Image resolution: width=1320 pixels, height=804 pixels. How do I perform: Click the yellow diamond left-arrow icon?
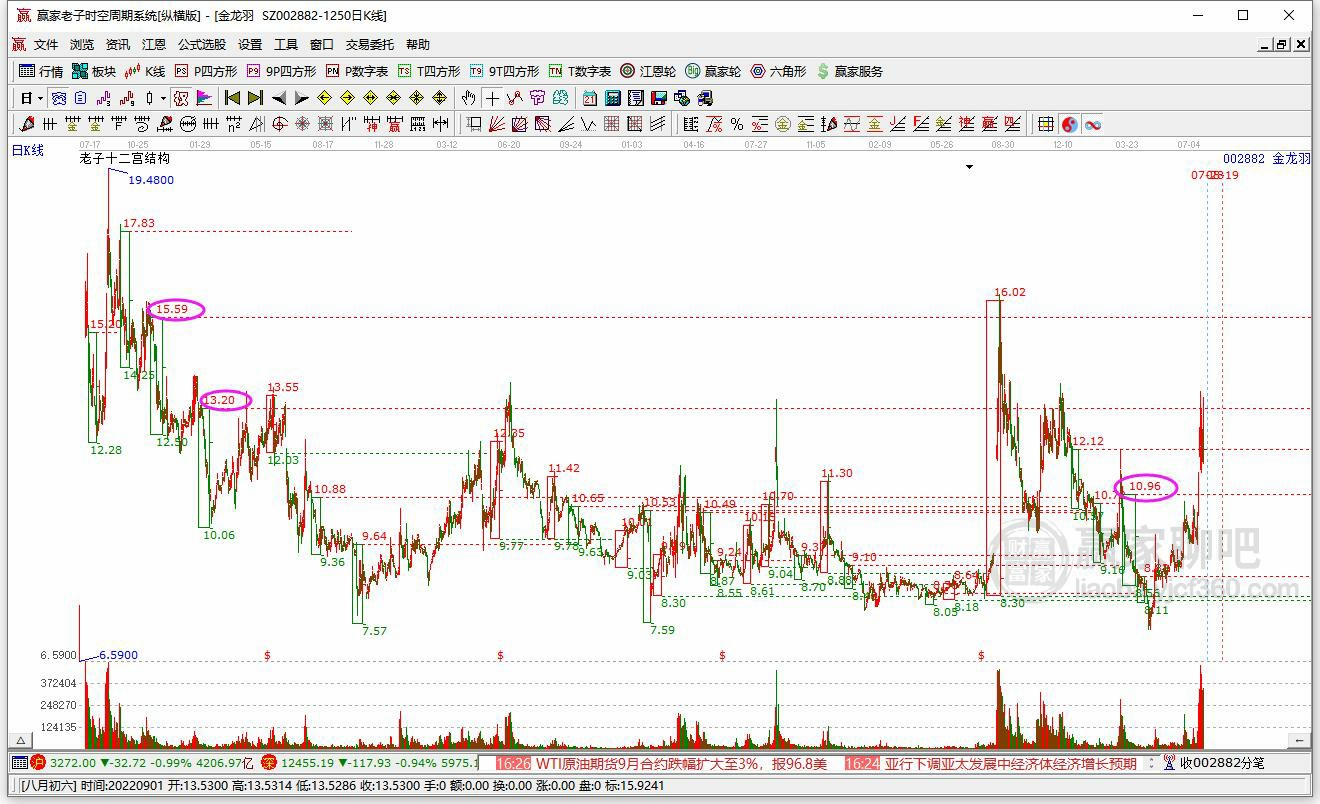(x=325, y=98)
